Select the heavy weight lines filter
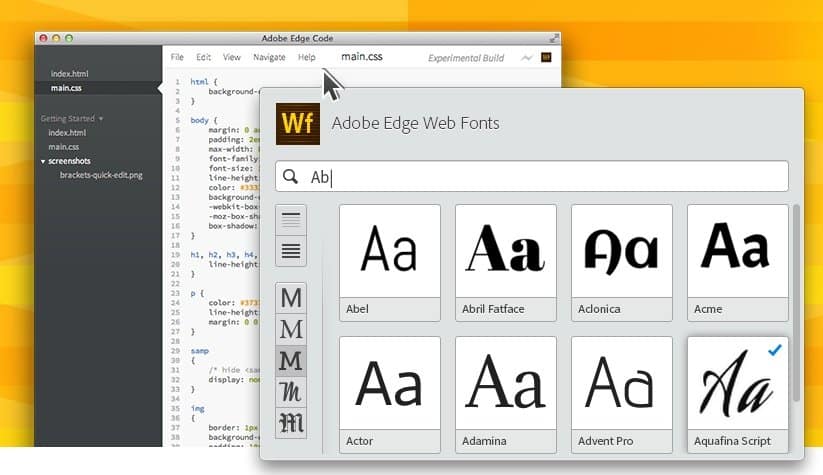Image resolution: width=823 pixels, height=475 pixels. pos(291,251)
